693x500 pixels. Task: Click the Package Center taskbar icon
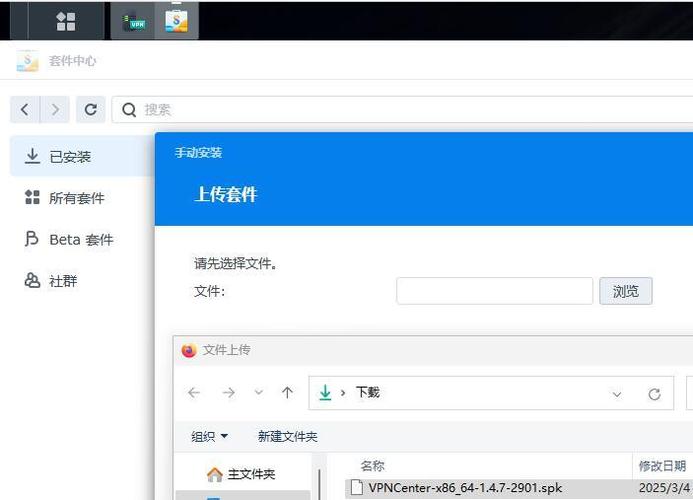click(x=177, y=21)
